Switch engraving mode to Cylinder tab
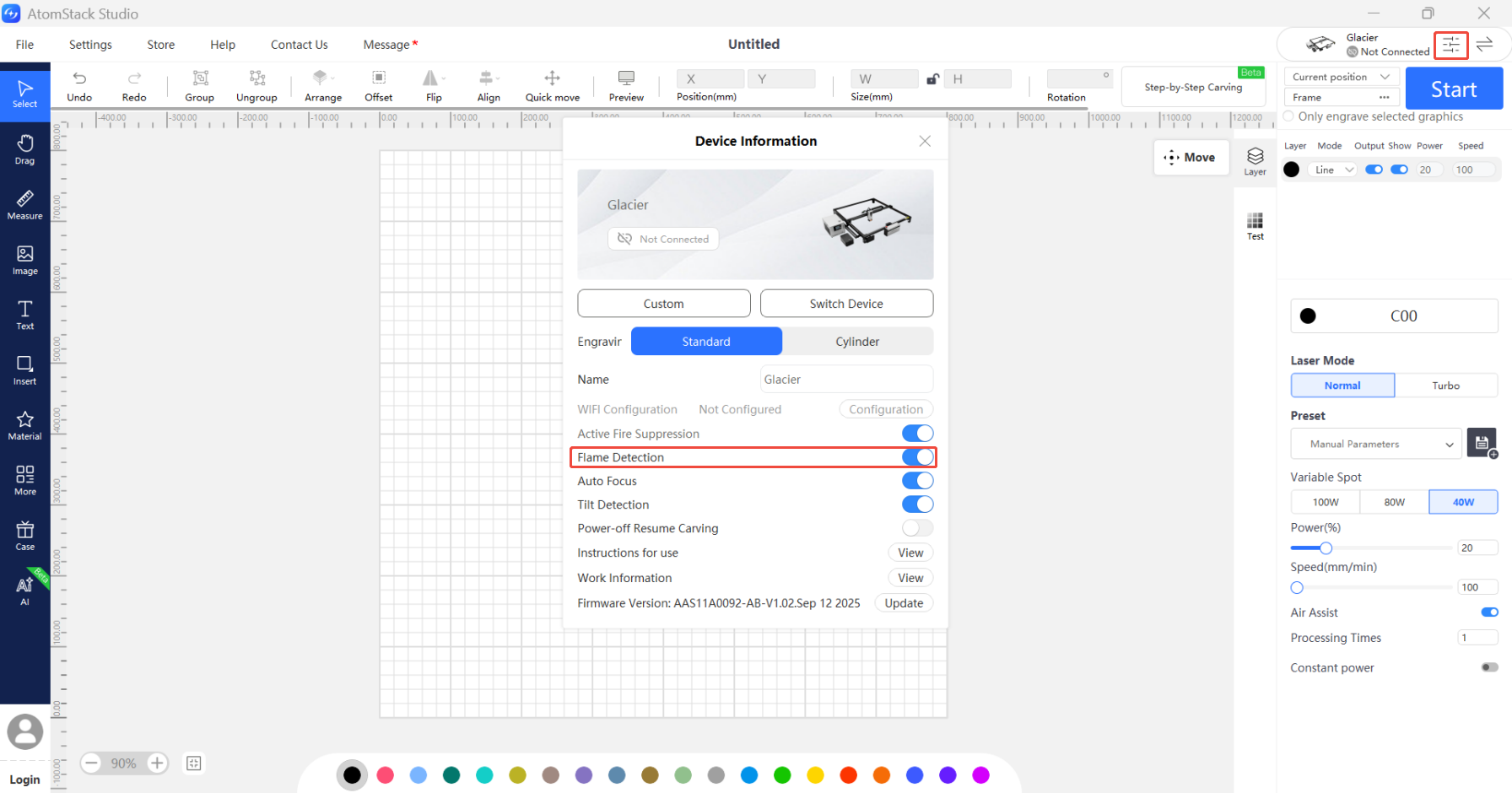1512x793 pixels. (x=857, y=342)
